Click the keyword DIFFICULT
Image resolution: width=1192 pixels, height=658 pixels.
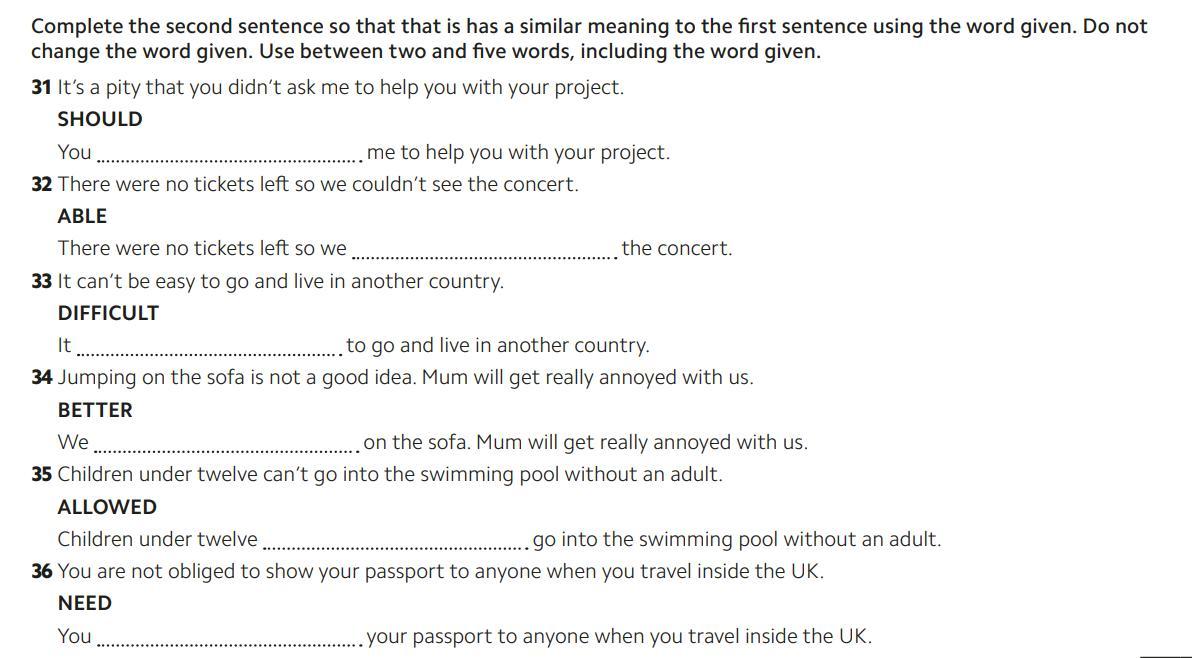tap(108, 313)
